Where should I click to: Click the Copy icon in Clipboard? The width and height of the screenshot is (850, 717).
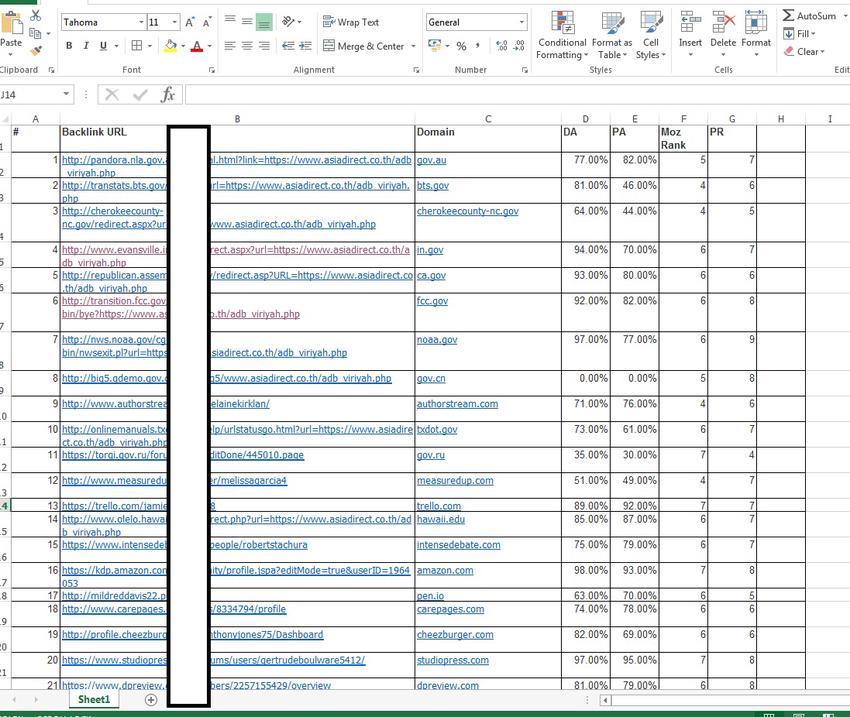click(x=35, y=34)
